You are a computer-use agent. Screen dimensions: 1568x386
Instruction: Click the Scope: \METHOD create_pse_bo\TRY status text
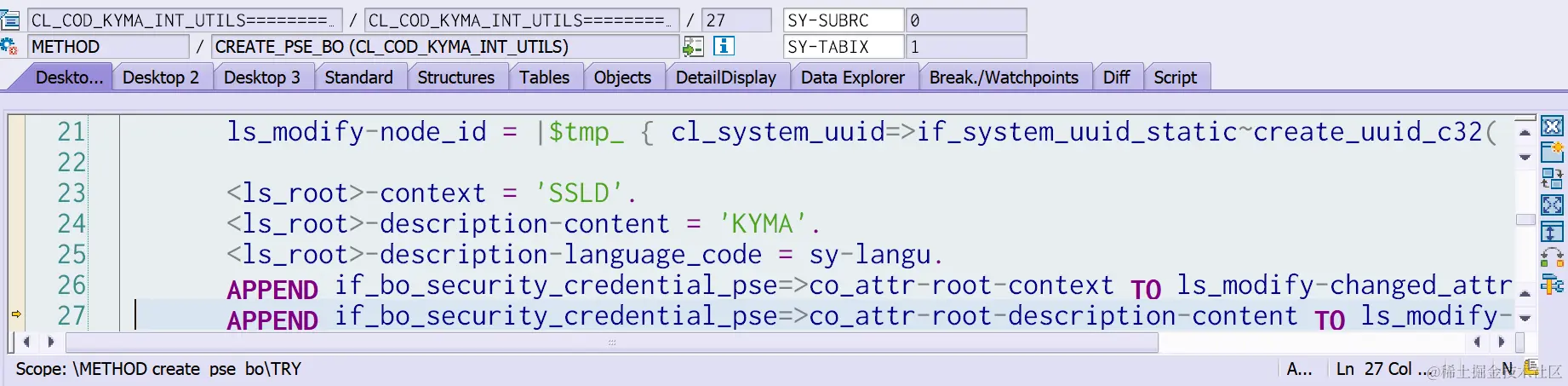(x=158, y=369)
